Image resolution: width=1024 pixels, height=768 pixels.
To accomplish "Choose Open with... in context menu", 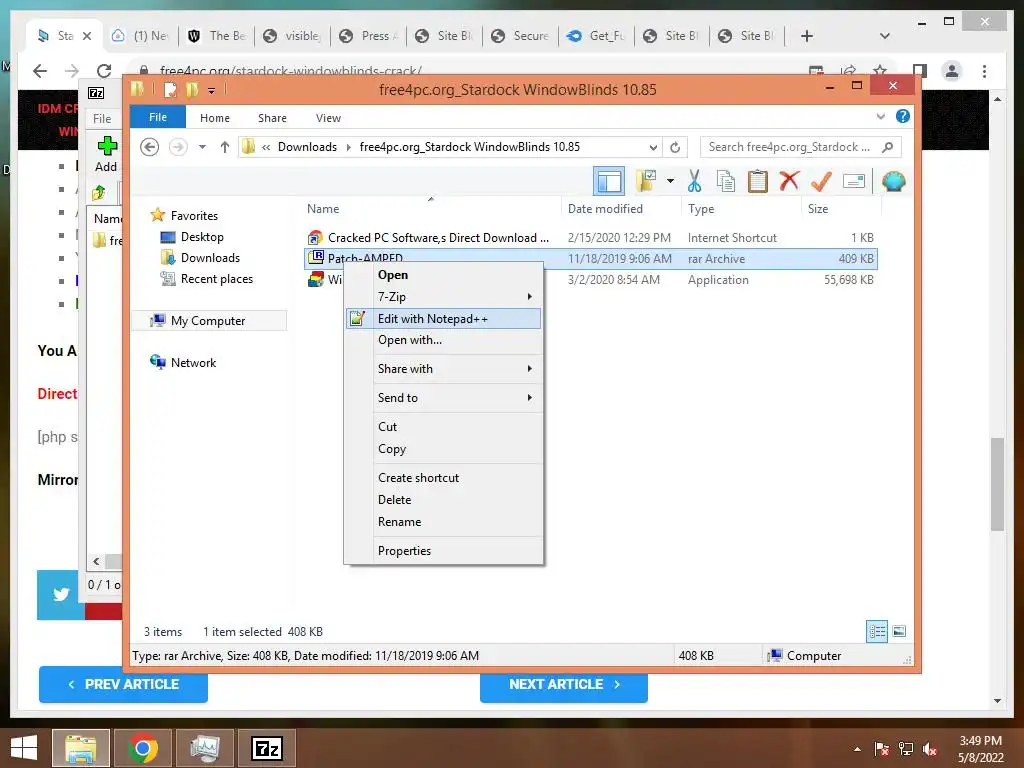I will click(444, 340).
